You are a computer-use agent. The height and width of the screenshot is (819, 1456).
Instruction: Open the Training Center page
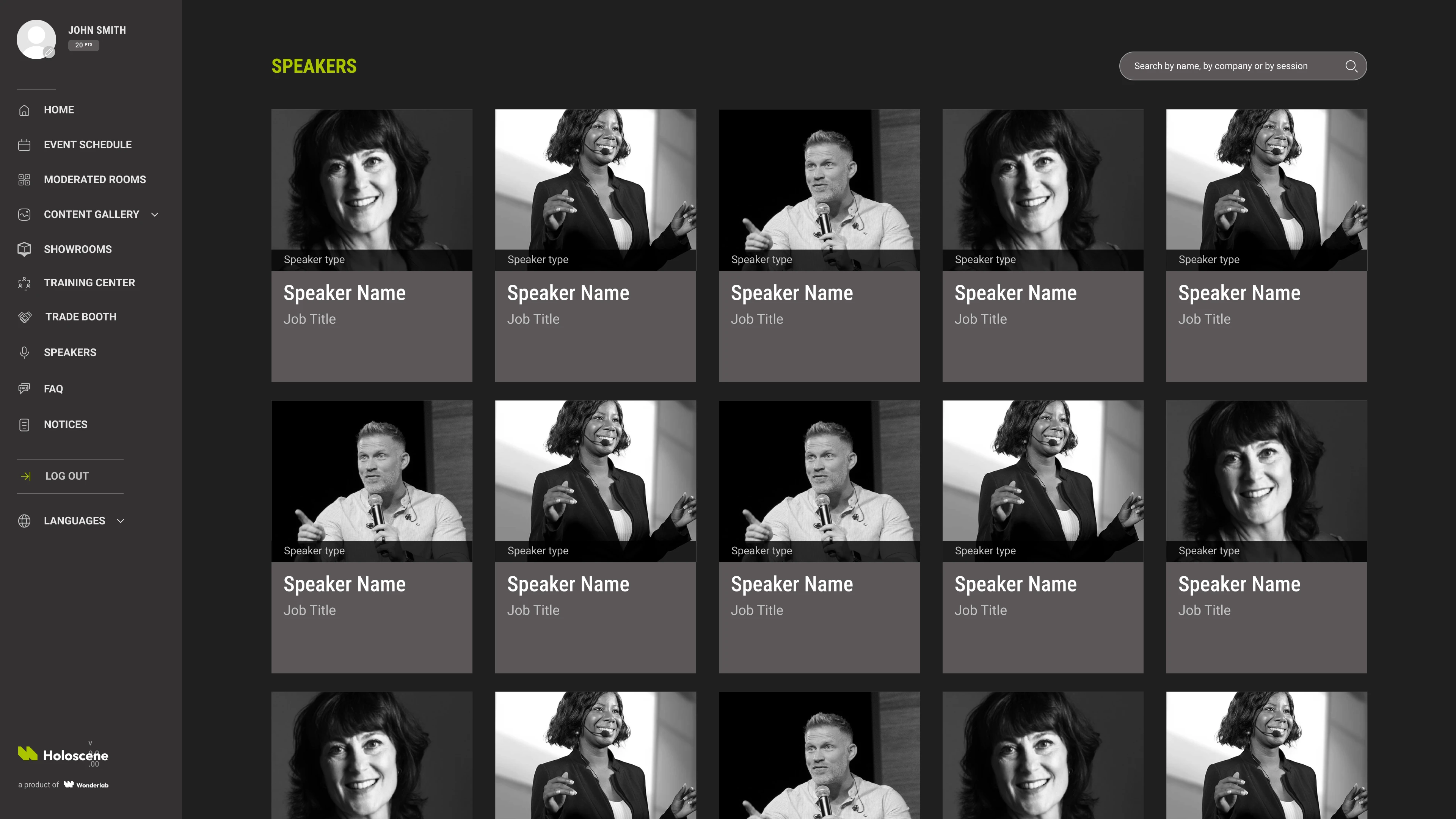[89, 282]
